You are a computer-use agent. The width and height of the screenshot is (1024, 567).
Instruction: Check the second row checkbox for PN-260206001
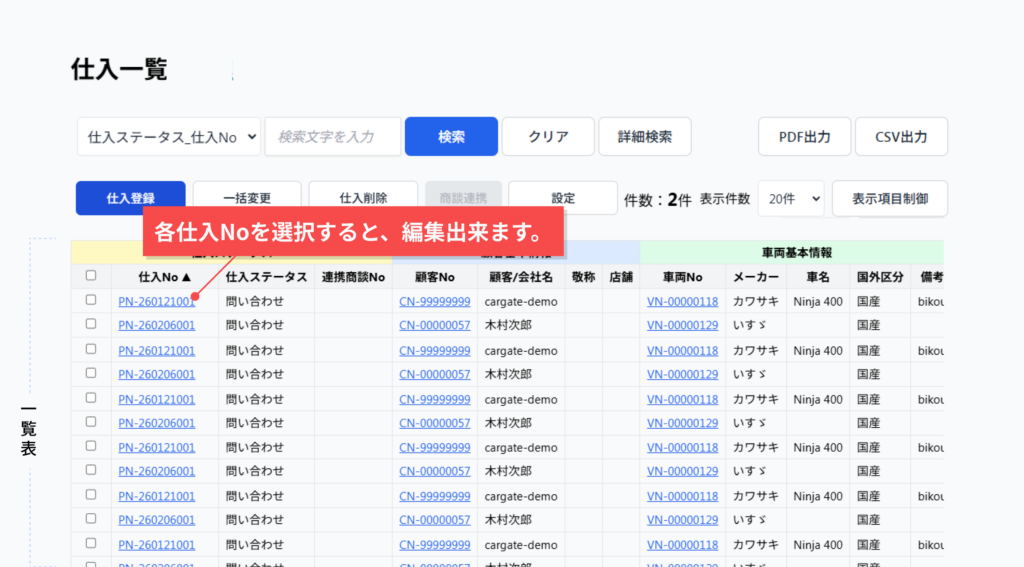(91, 324)
